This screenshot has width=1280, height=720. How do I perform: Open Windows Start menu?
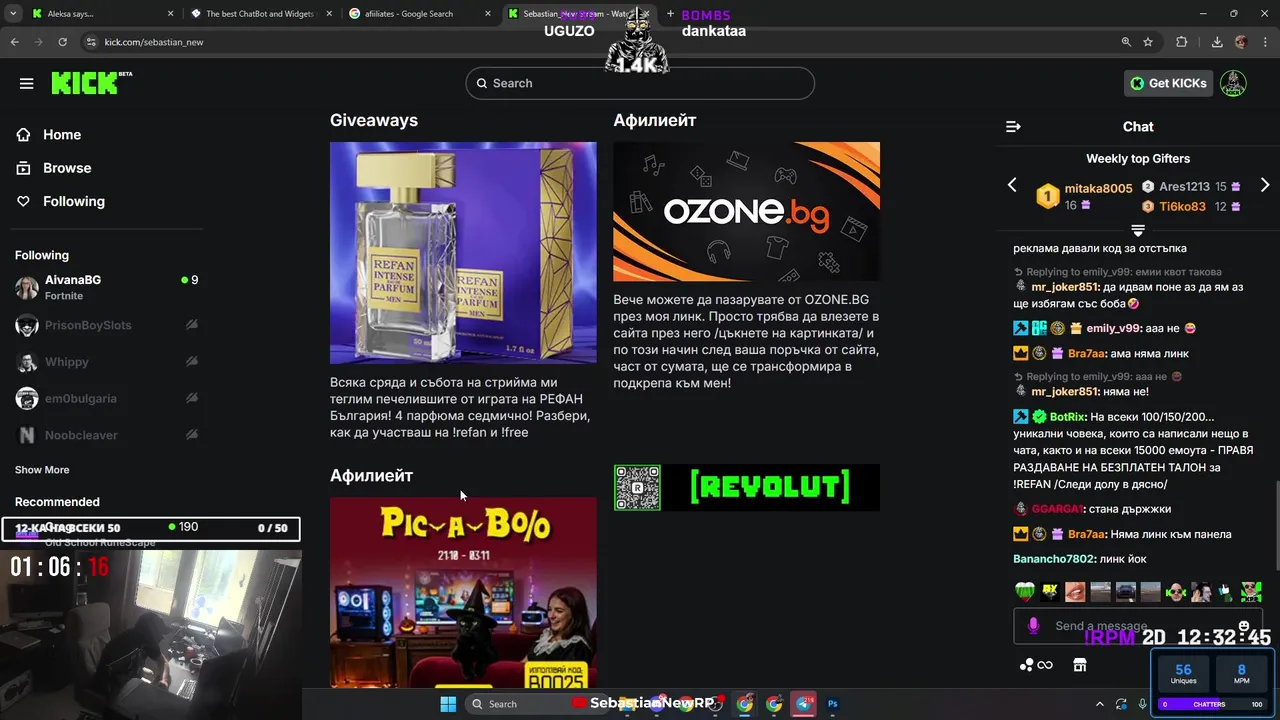pyautogui.click(x=448, y=704)
